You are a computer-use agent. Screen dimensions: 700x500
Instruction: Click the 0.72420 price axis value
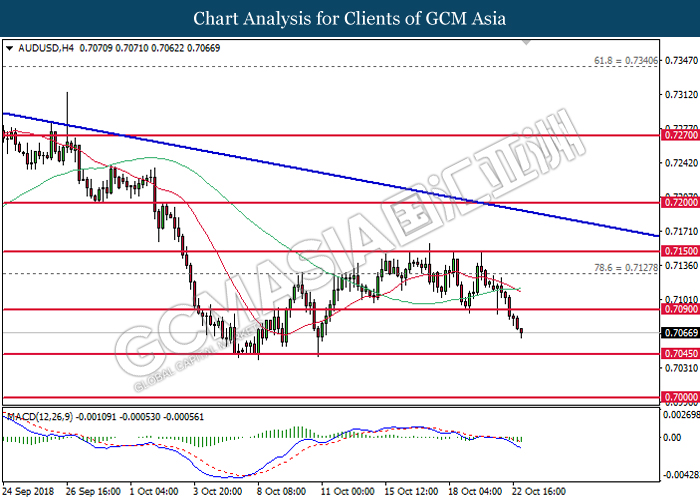click(x=681, y=163)
